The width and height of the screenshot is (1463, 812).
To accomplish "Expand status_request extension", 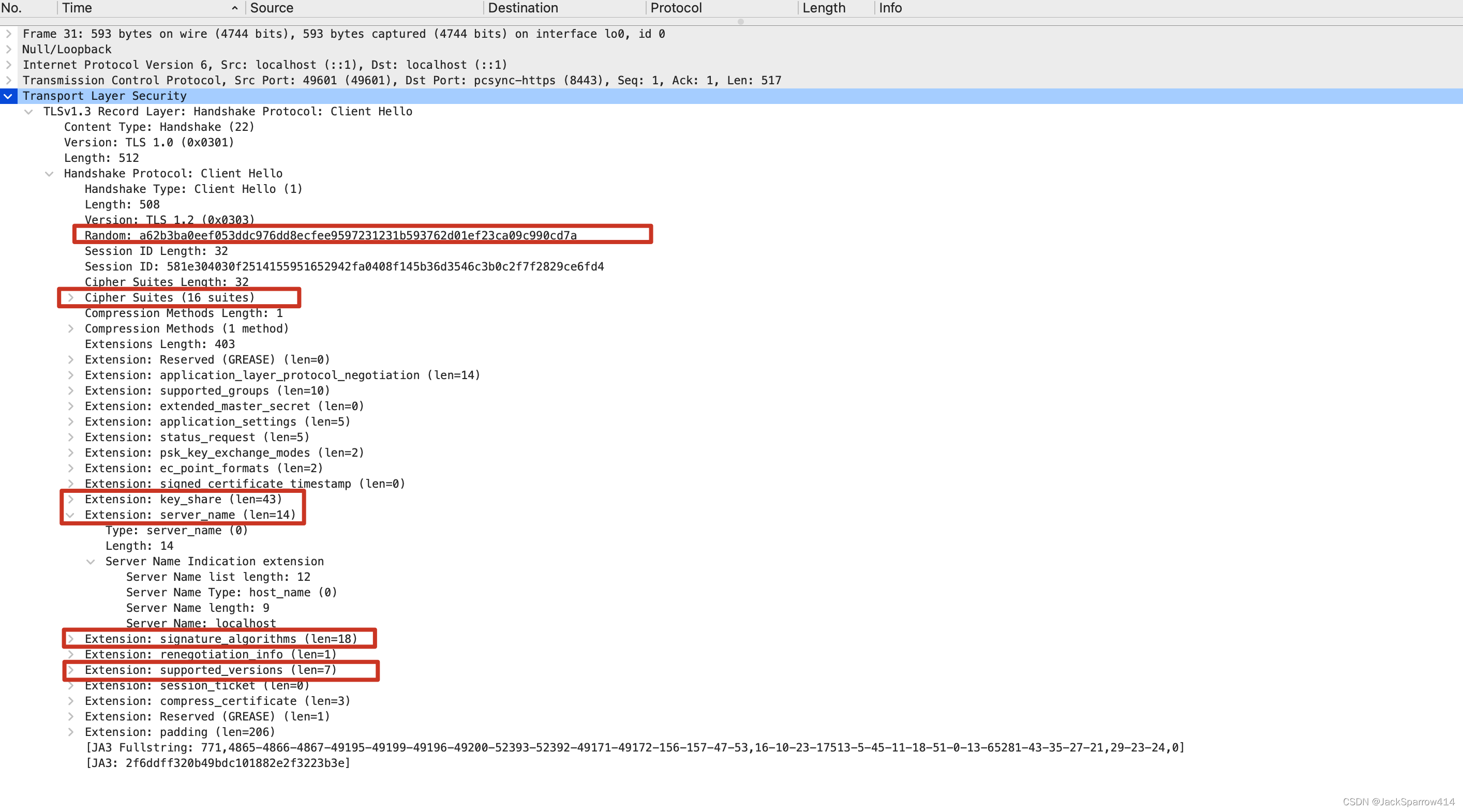I will click(x=70, y=437).
